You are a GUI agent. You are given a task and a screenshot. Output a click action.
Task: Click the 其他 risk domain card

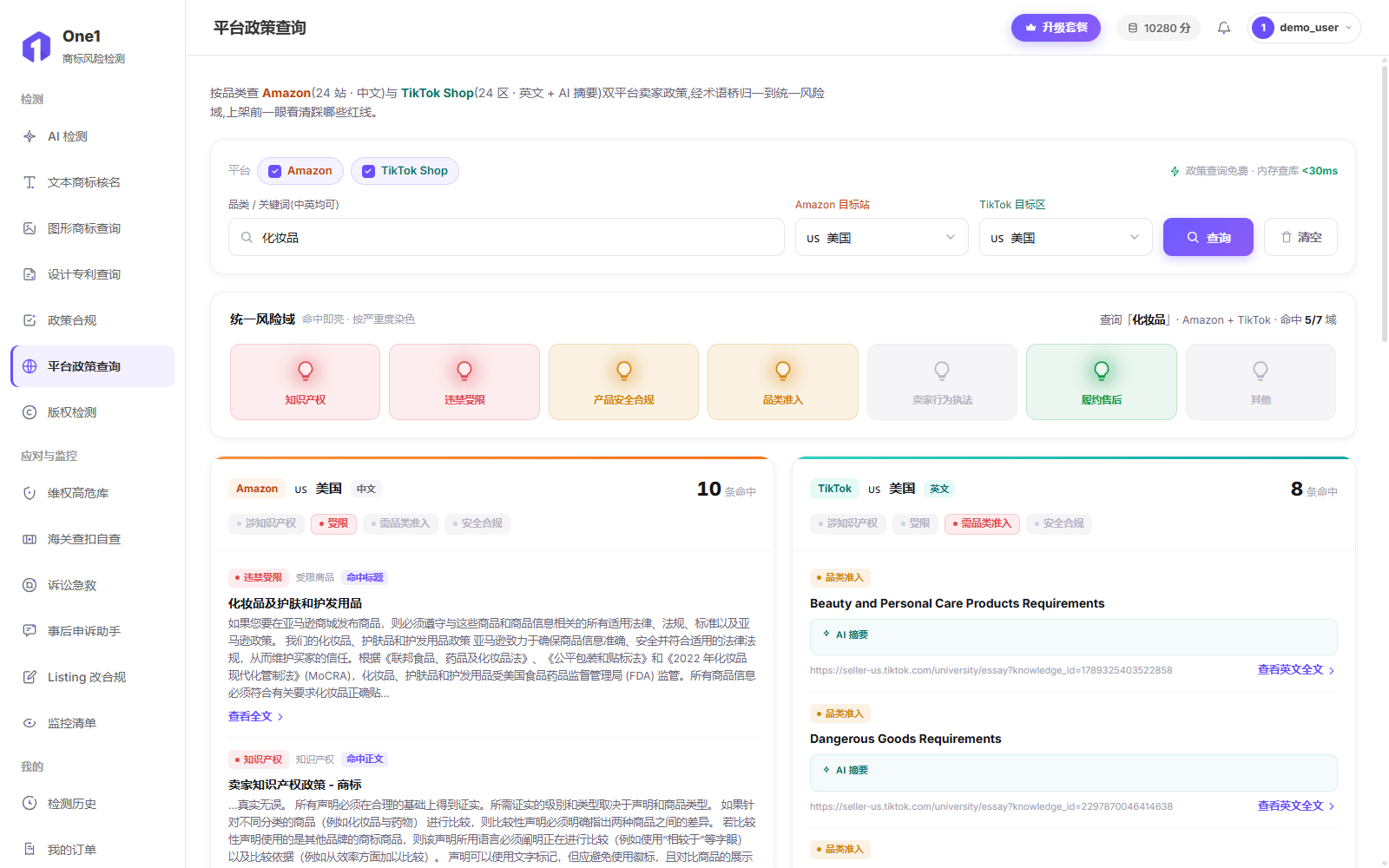(x=1261, y=382)
